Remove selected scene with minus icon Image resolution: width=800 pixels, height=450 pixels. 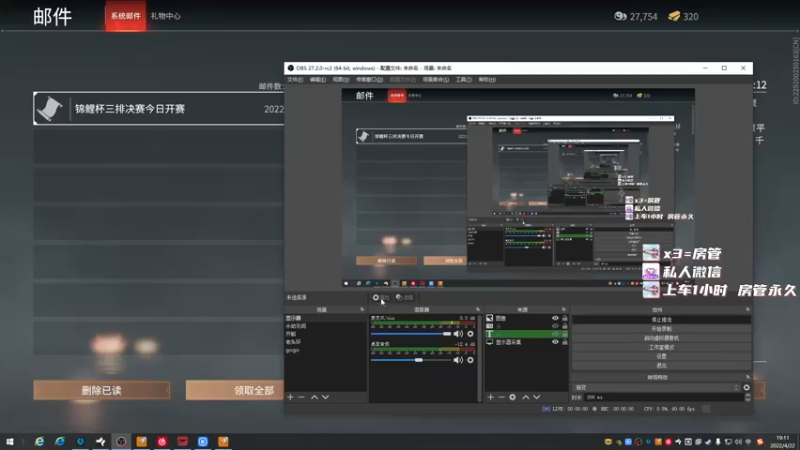coord(301,397)
